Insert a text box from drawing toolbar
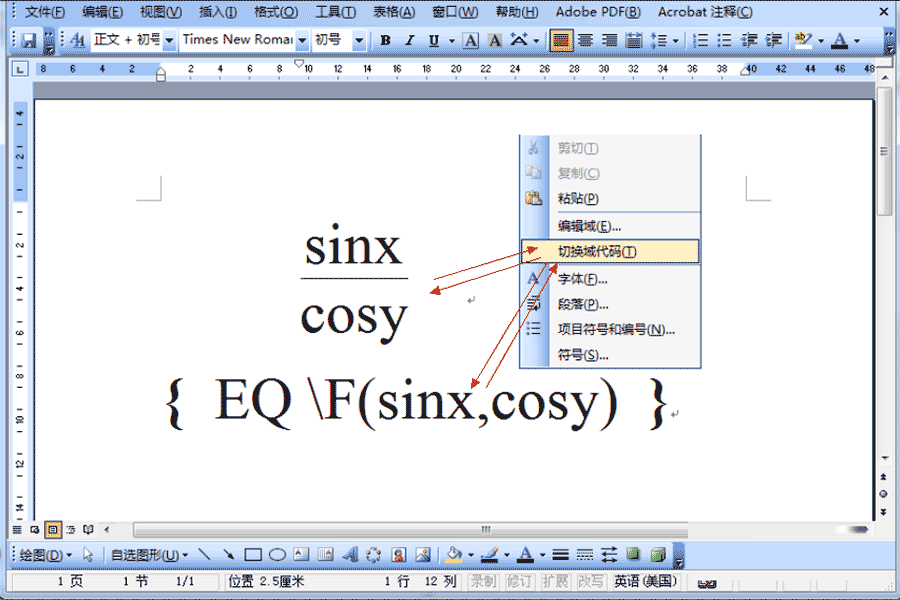Image resolution: width=900 pixels, height=600 pixels. (301, 555)
